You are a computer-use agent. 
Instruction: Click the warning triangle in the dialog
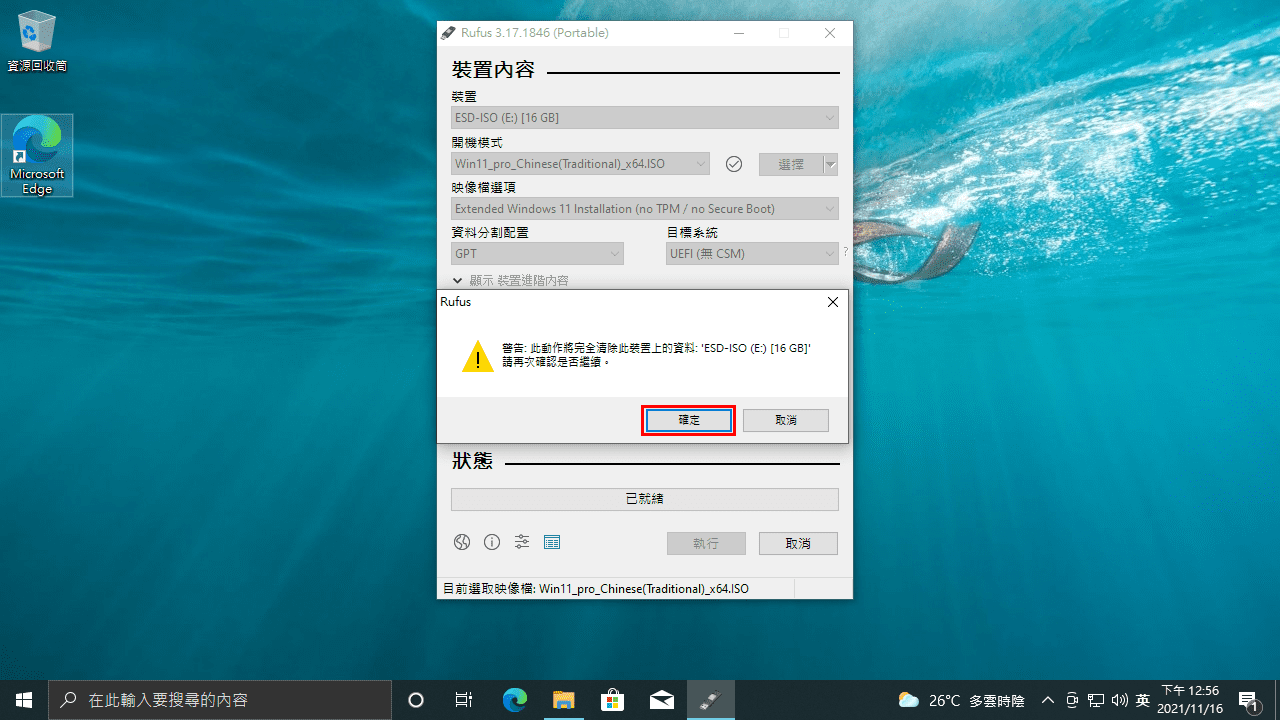[x=477, y=356]
